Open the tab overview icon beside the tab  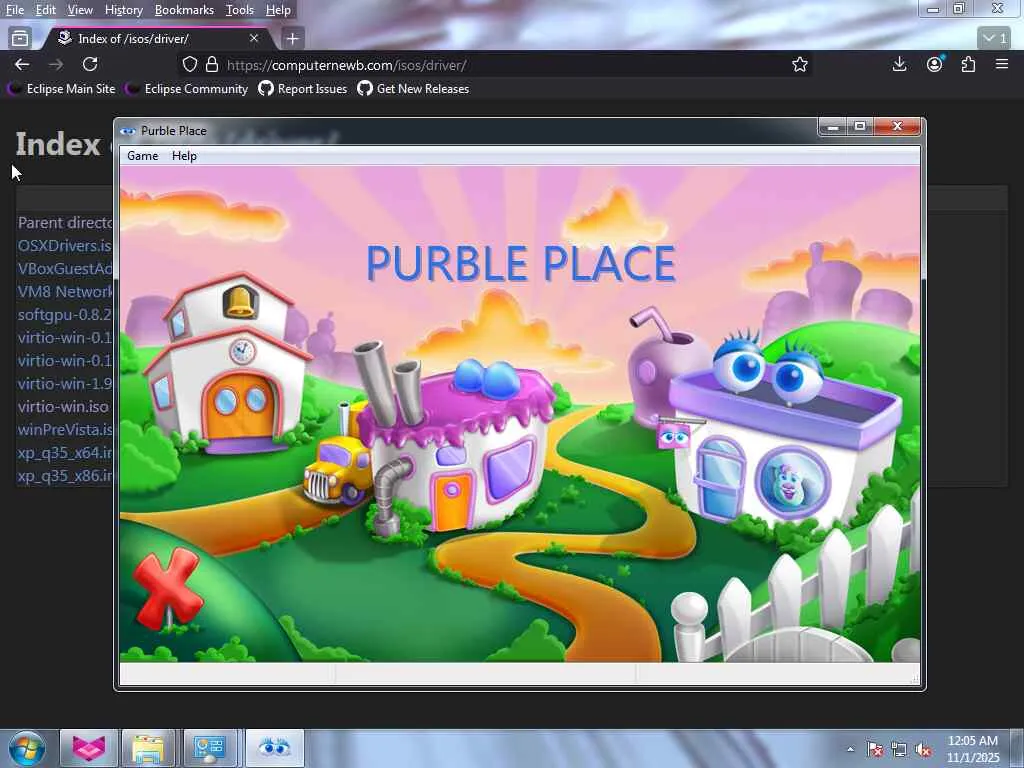tap(20, 39)
